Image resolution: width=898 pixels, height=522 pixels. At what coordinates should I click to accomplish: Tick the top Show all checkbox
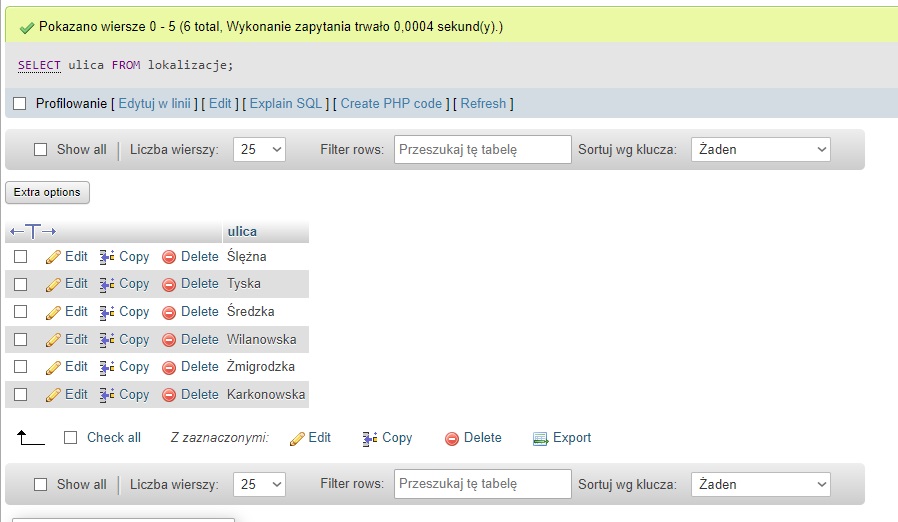41,150
